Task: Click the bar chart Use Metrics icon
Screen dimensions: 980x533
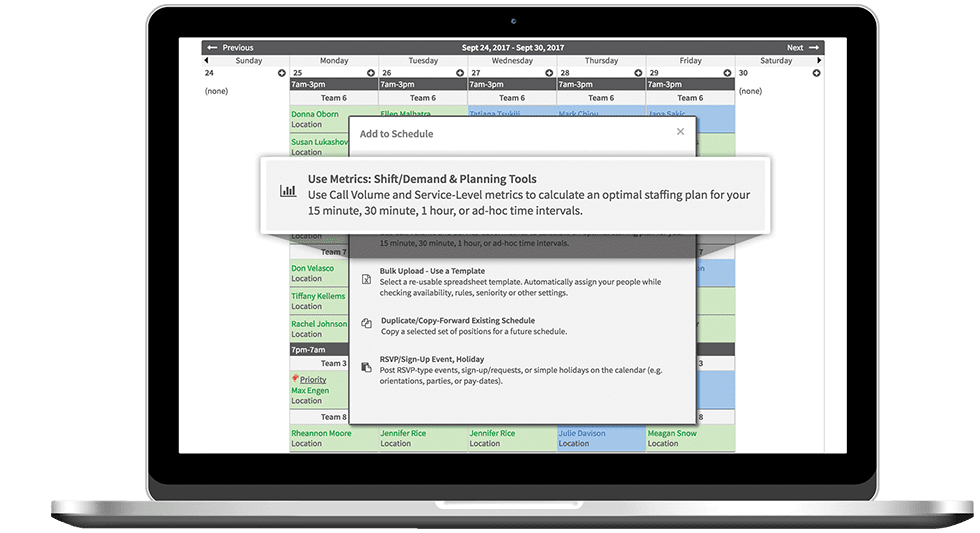Action: pos(288,191)
